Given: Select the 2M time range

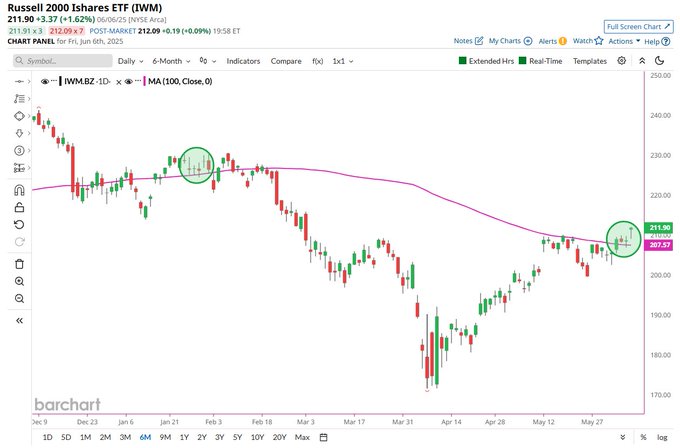Looking at the screenshot, I should [x=105, y=437].
